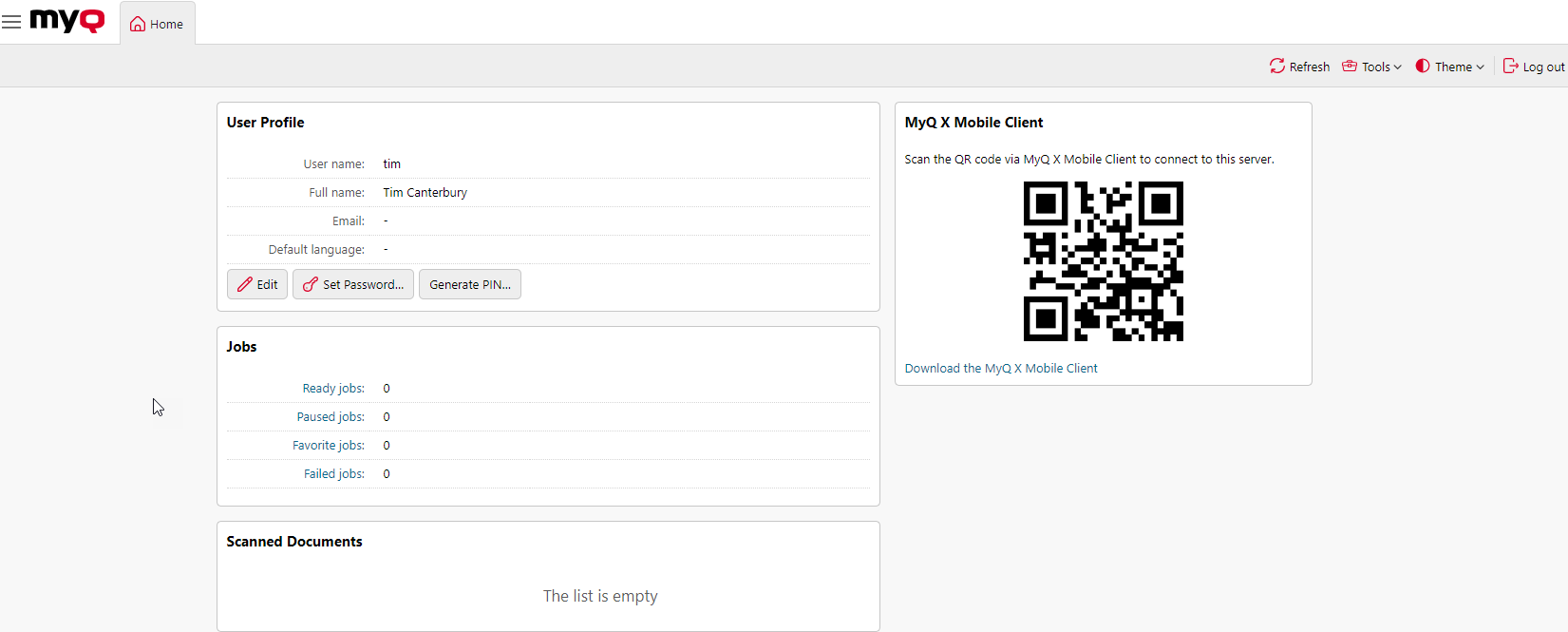Click the MyQ logo
Image resolution: width=1568 pixels, height=632 pixels.
[67, 21]
